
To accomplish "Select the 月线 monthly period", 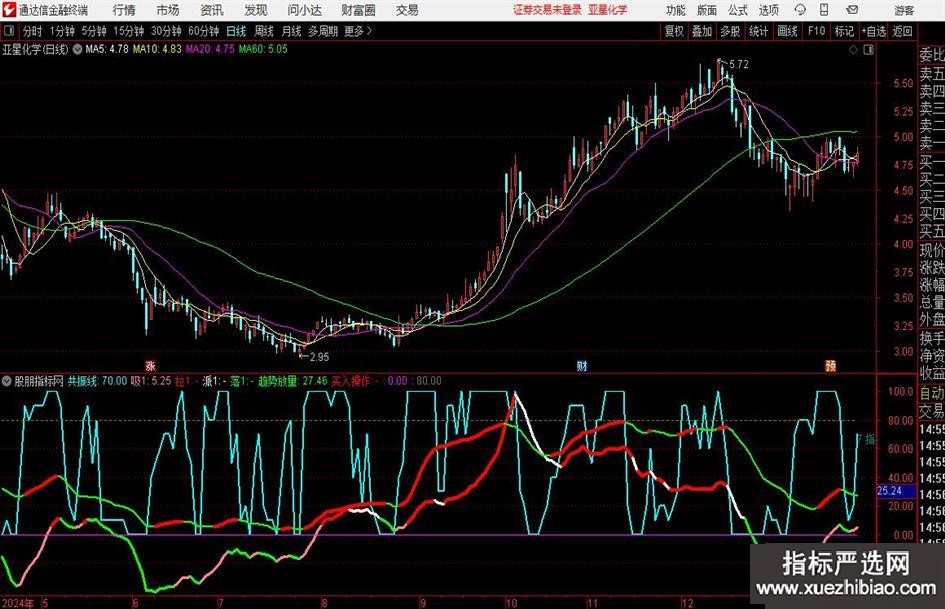I will (291, 31).
